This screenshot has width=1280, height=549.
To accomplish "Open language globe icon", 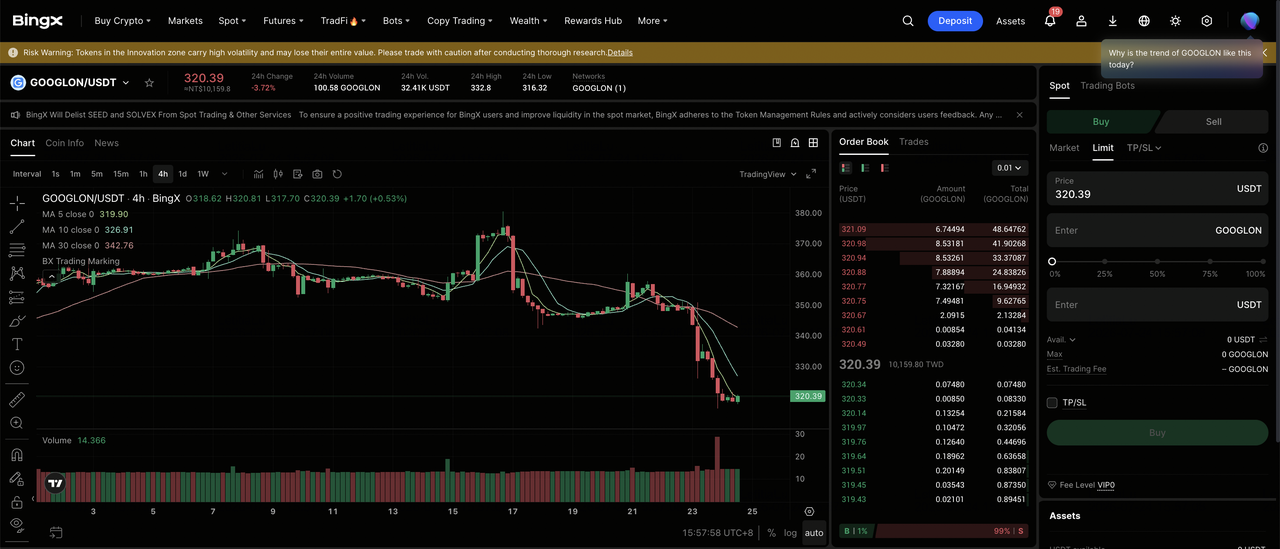I will 1144,21.
